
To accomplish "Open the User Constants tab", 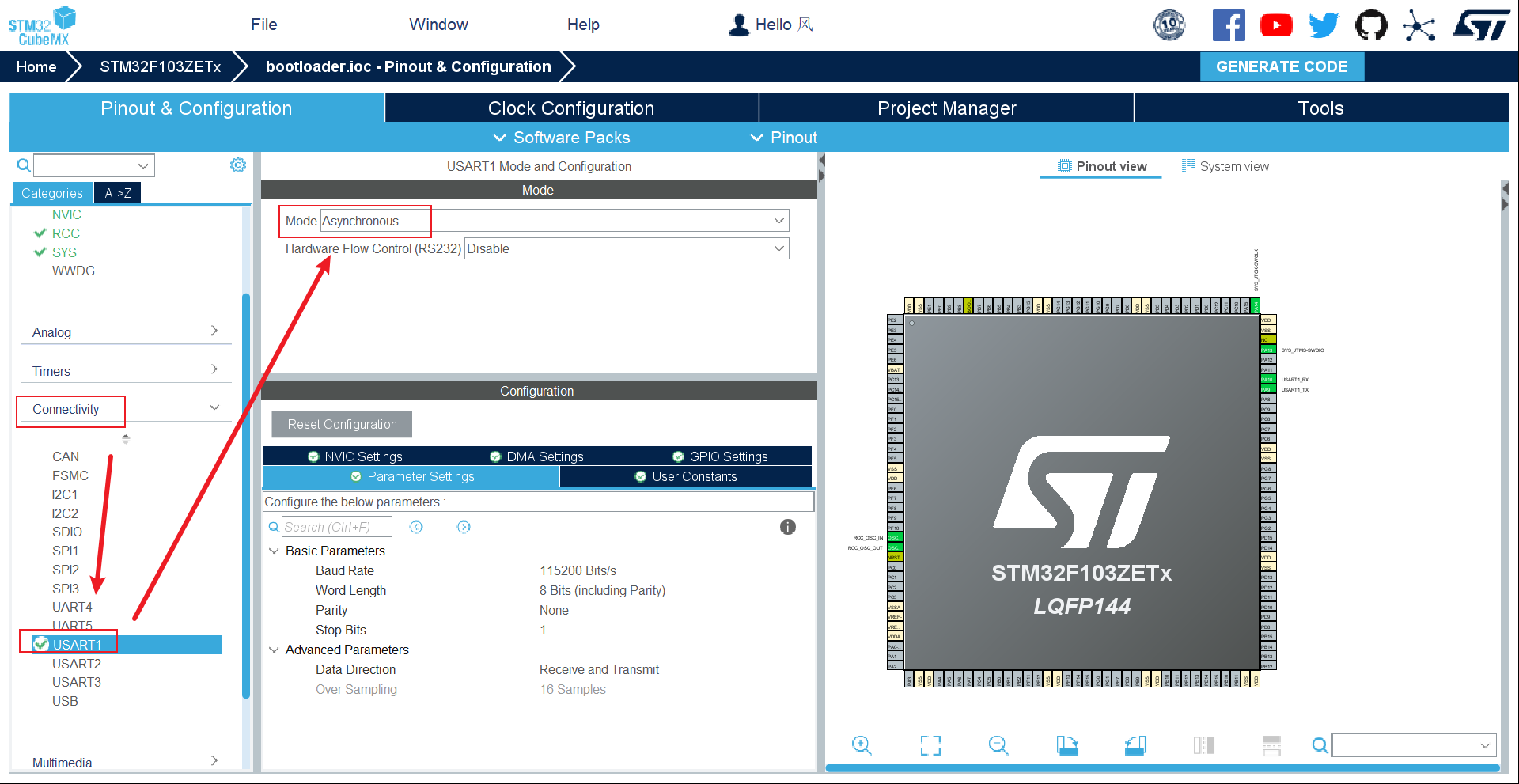I will coord(686,476).
